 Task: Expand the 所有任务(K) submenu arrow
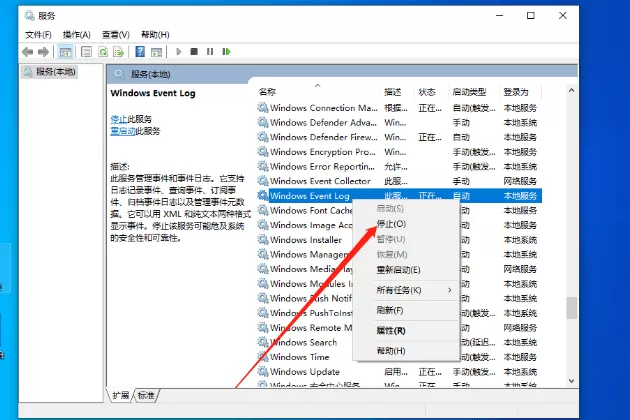pos(450,290)
